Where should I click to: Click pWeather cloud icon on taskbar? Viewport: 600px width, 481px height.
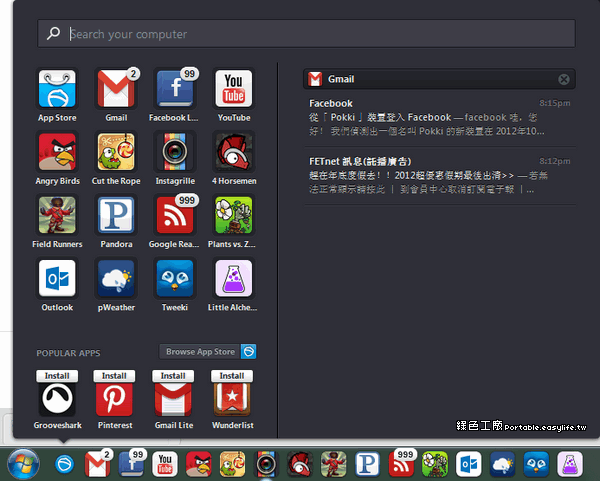click(x=502, y=464)
